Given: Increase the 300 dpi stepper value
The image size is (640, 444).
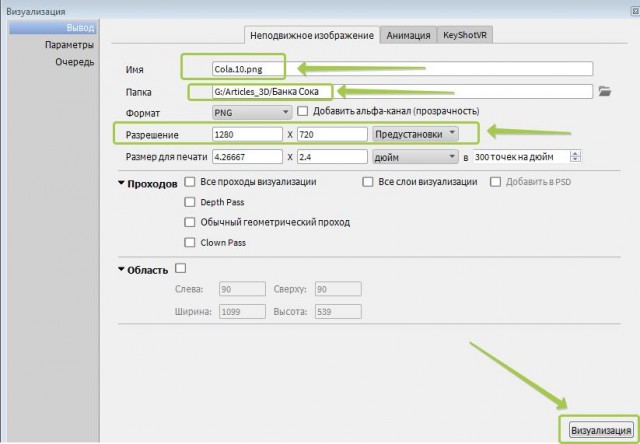Looking at the screenshot, I should pos(576,153).
